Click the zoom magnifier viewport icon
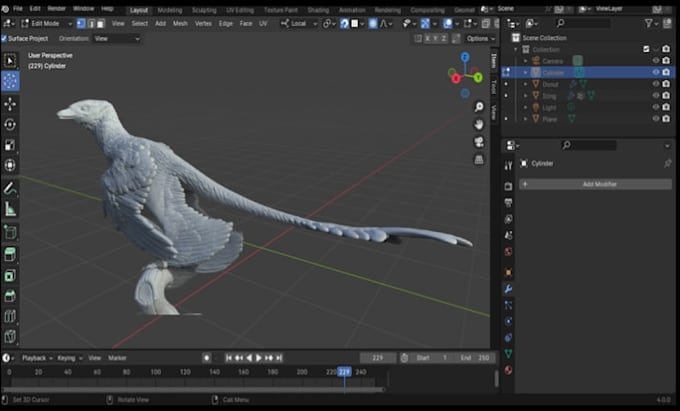Viewport: 680px width, 411px height. pyautogui.click(x=479, y=107)
